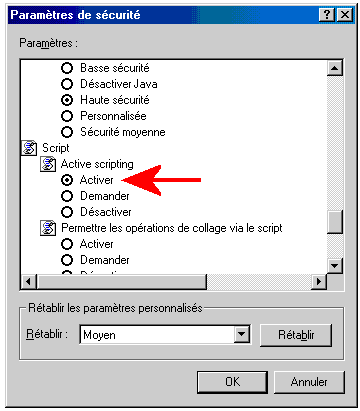Click the horizontal scrollbar left arrow
This screenshot has height=411, width=360.
click(x=28, y=282)
